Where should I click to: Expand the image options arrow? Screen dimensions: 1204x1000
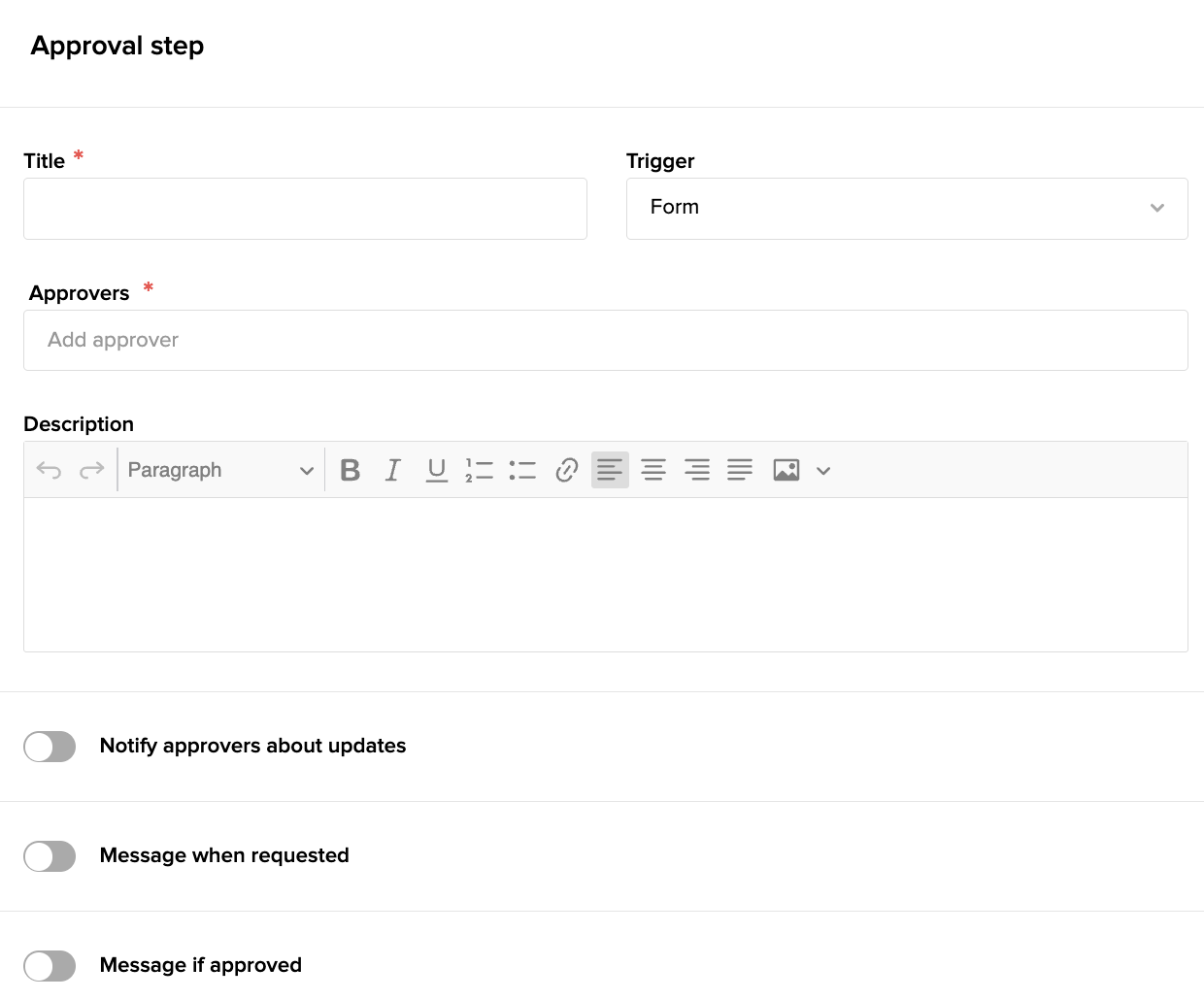tap(823, 471)
